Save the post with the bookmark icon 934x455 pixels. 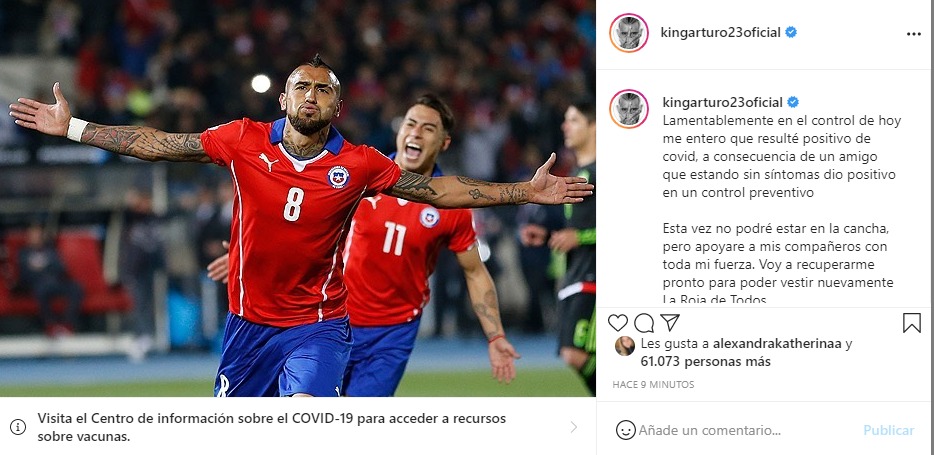(911, 323)
